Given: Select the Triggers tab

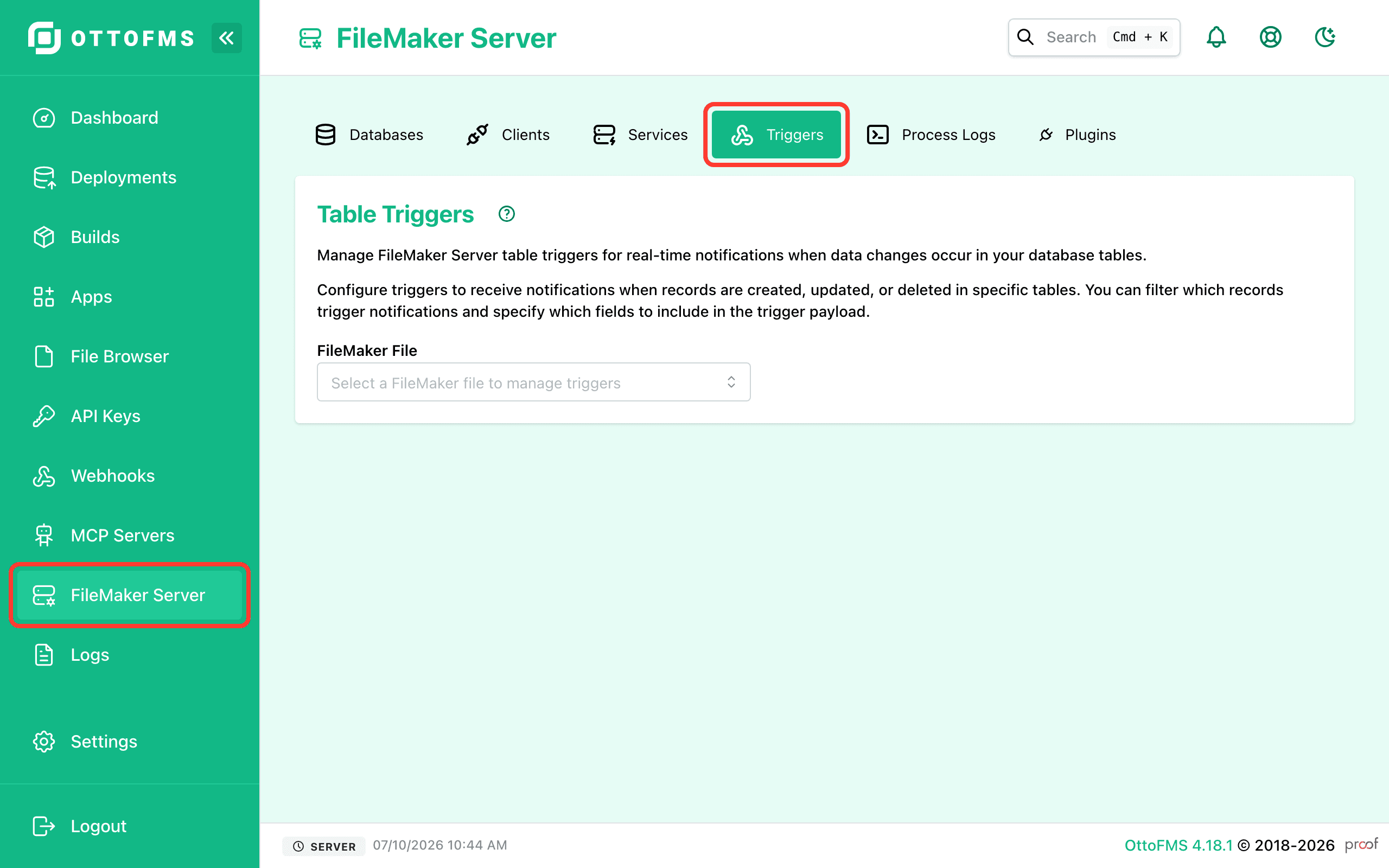Looking at the screenshot, I should coord(776,135).
